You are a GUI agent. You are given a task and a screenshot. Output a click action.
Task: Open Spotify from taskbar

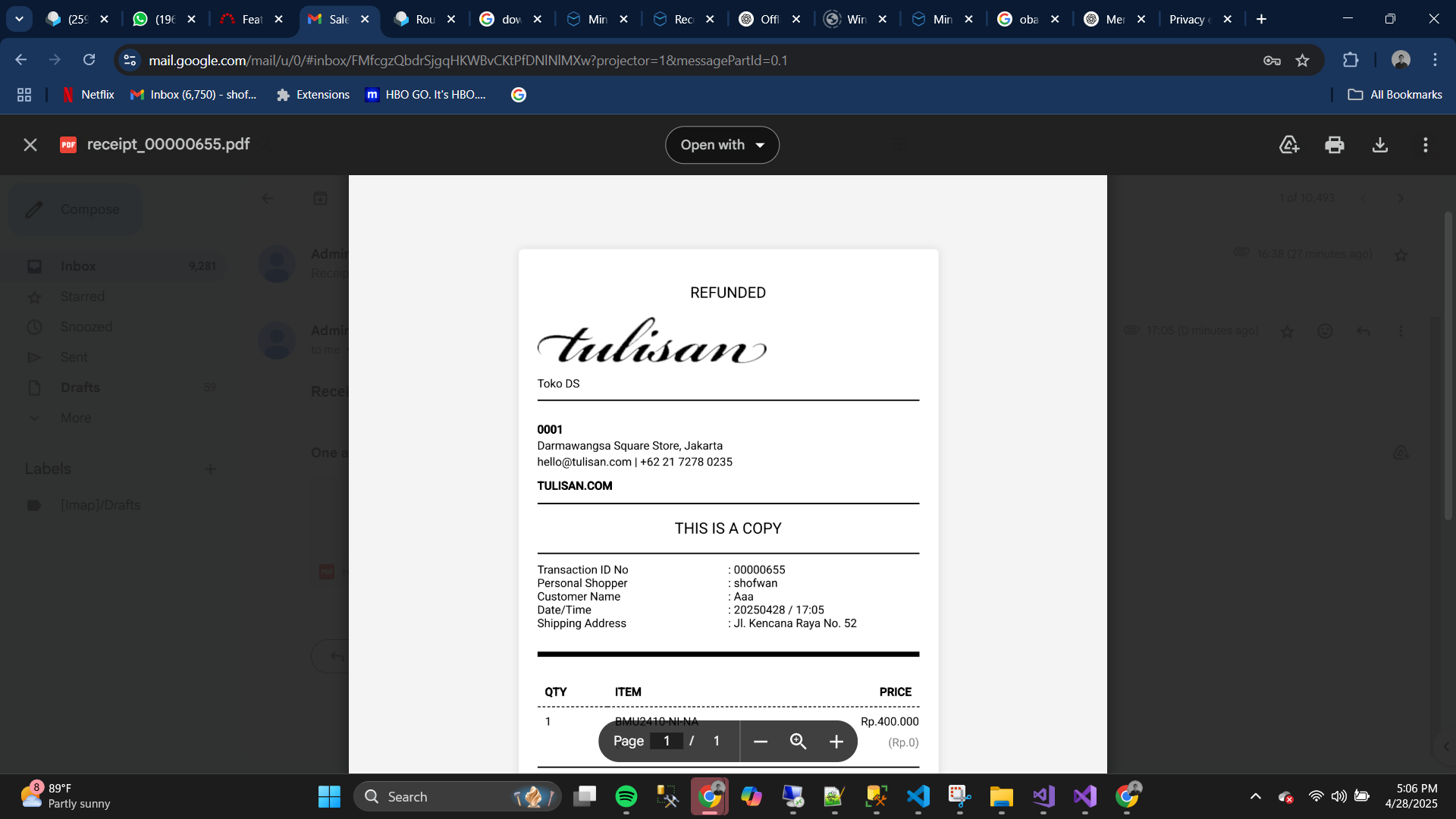tap(626, 796)
